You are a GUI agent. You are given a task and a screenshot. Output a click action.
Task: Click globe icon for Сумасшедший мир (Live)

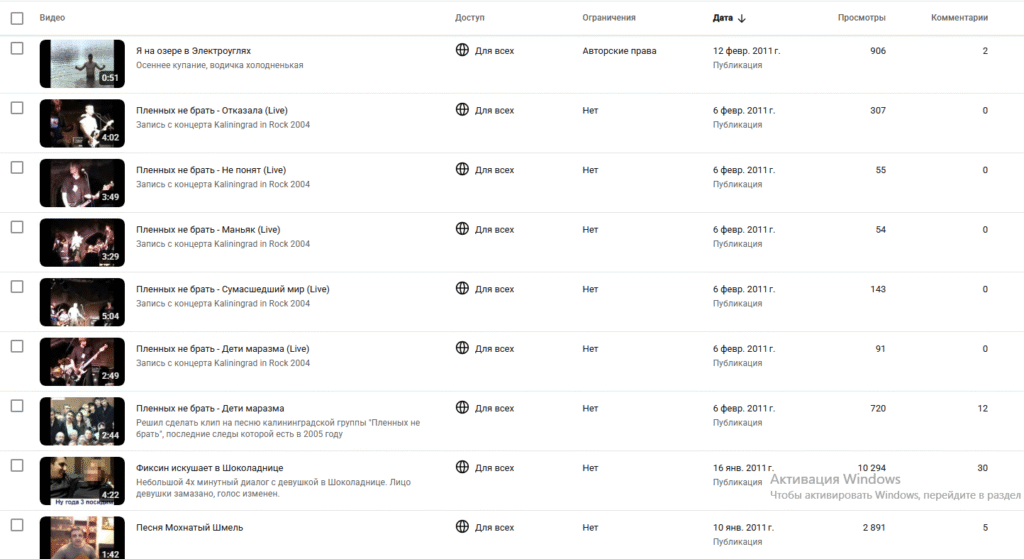(462, 288)
